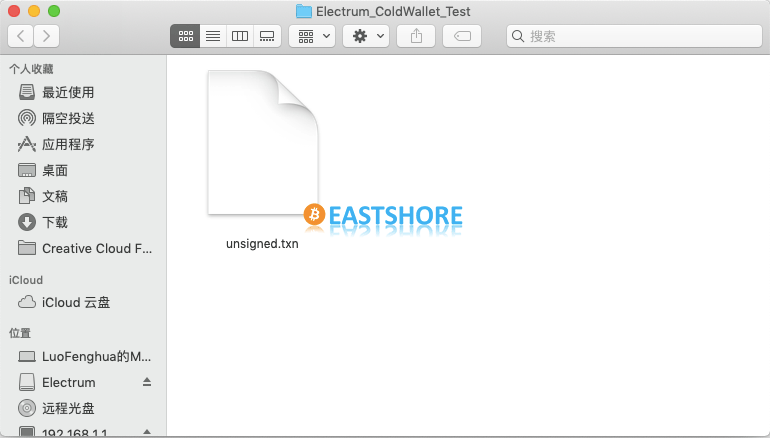Open 应用程序 in the sidebar
Screen dimensions: 770x438
pos(83,144)
